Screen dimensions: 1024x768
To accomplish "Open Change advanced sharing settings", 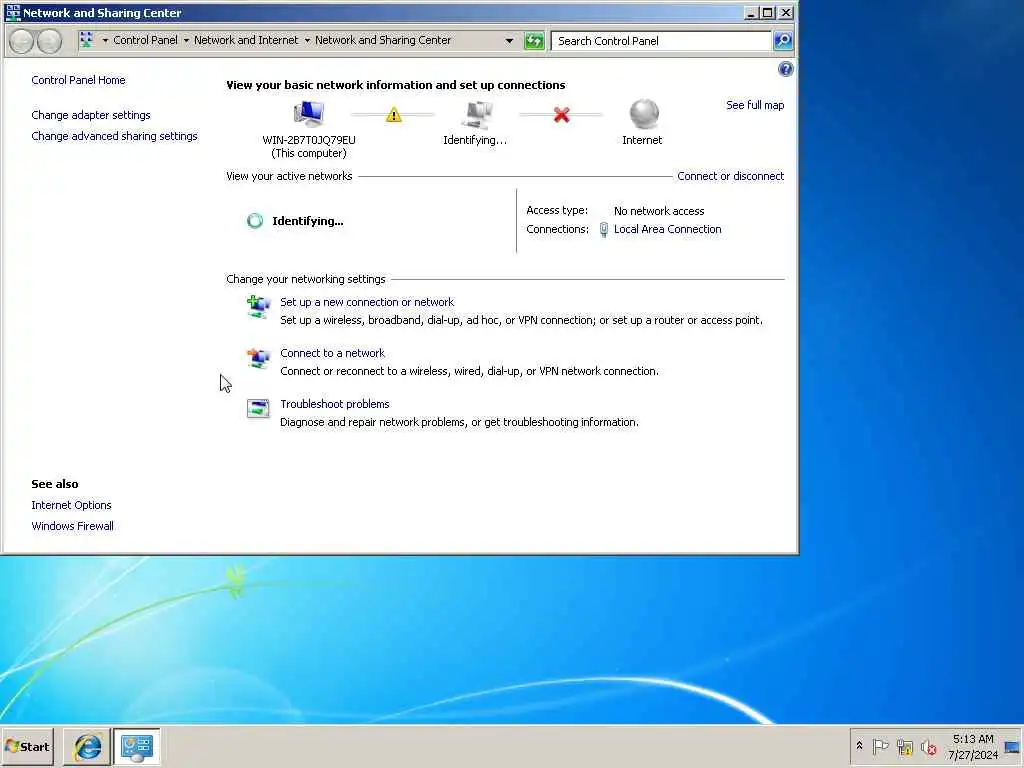I will 114,136.
